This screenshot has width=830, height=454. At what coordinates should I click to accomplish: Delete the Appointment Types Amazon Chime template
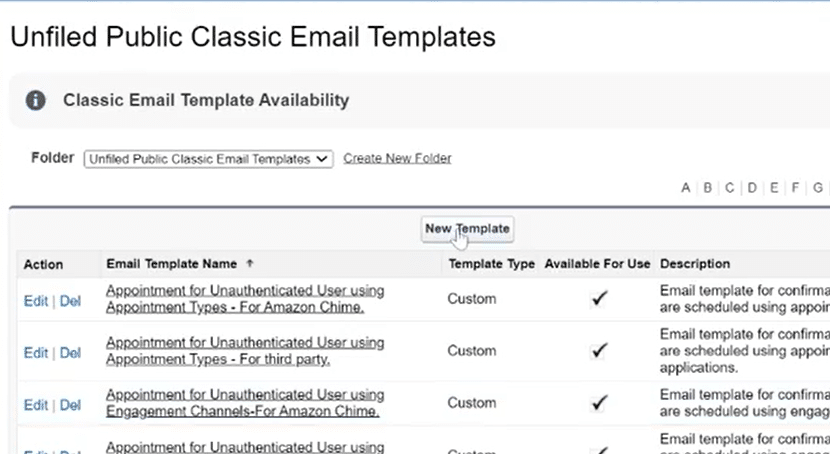[x=70, y=300]
